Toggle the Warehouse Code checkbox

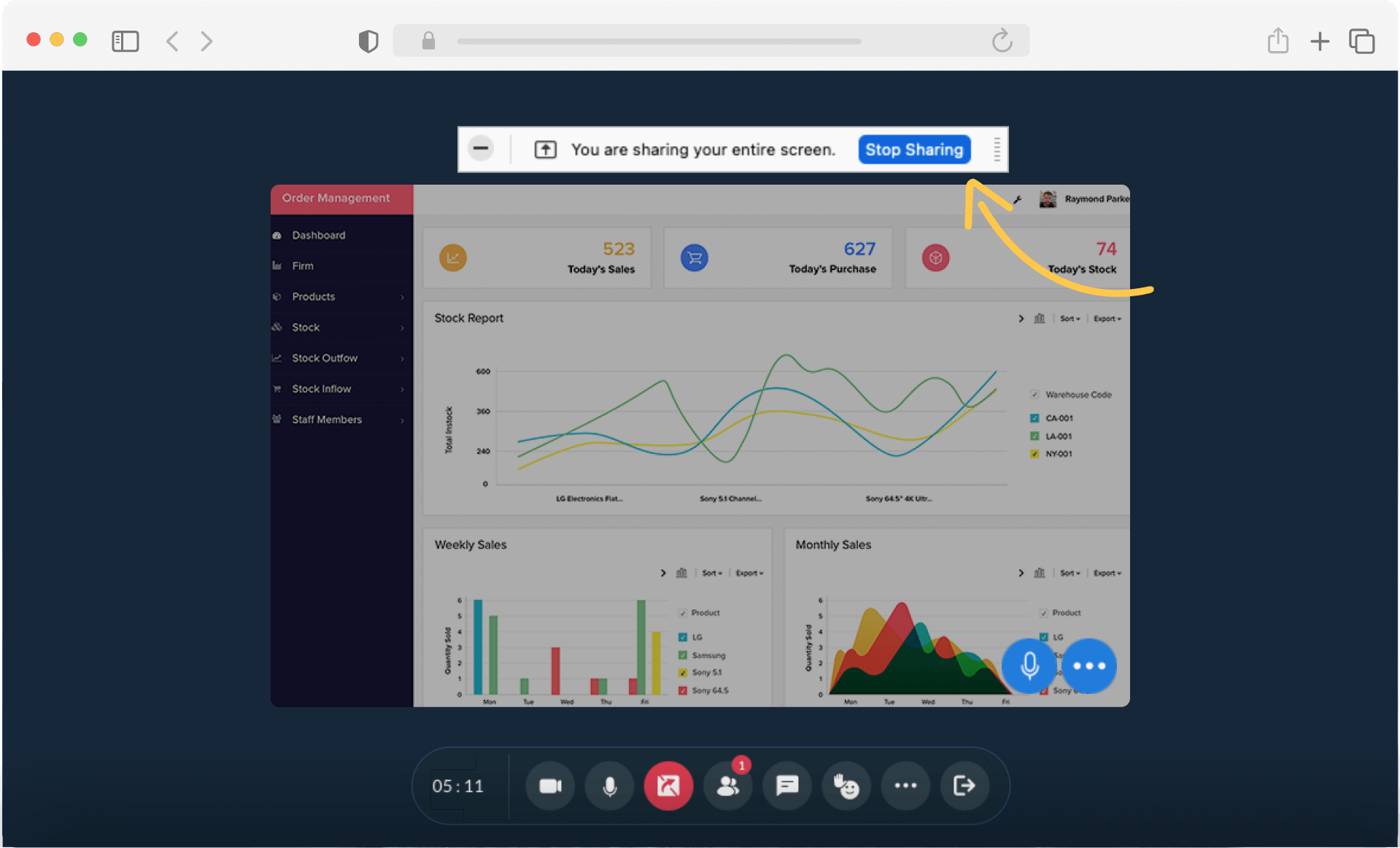click(x=1034, y=395)
